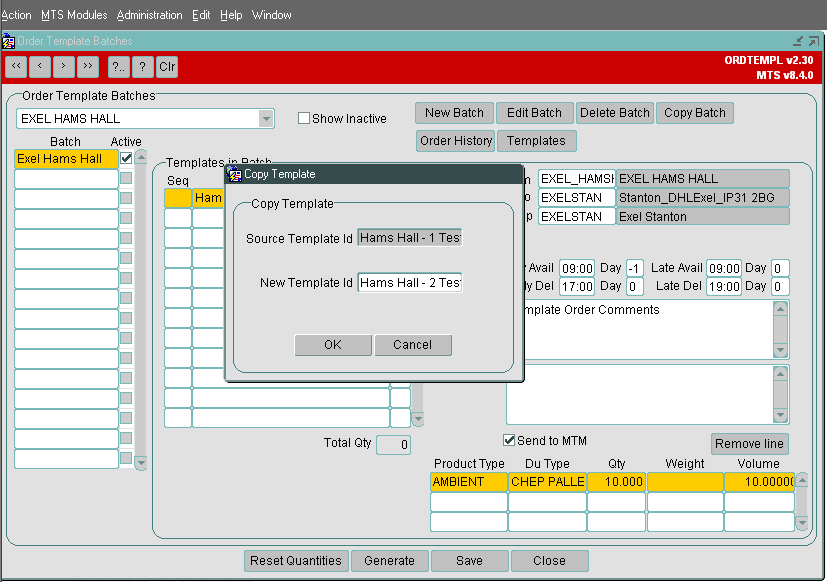Click the New Template Id field
Viewport: 827px width, 582px height.
coord(410,283)
